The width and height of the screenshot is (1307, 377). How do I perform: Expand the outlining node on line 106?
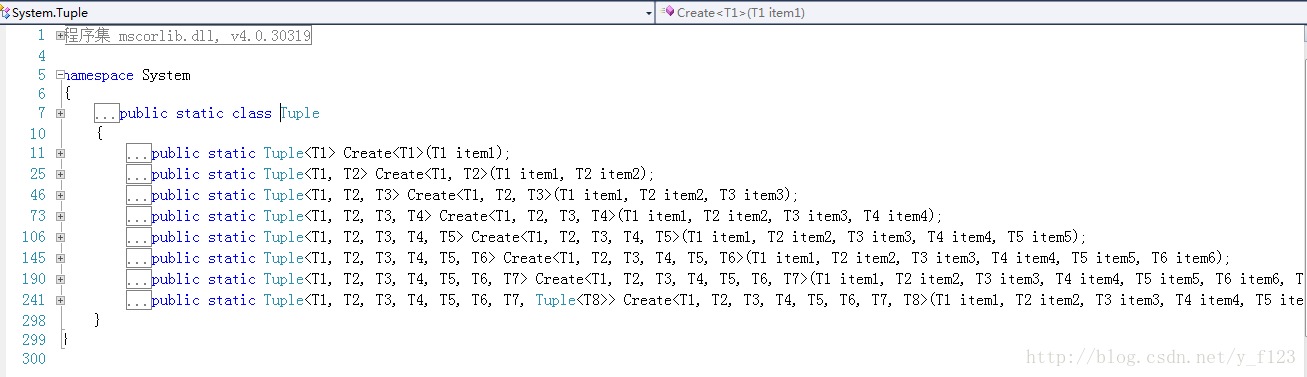click(61, 237)
